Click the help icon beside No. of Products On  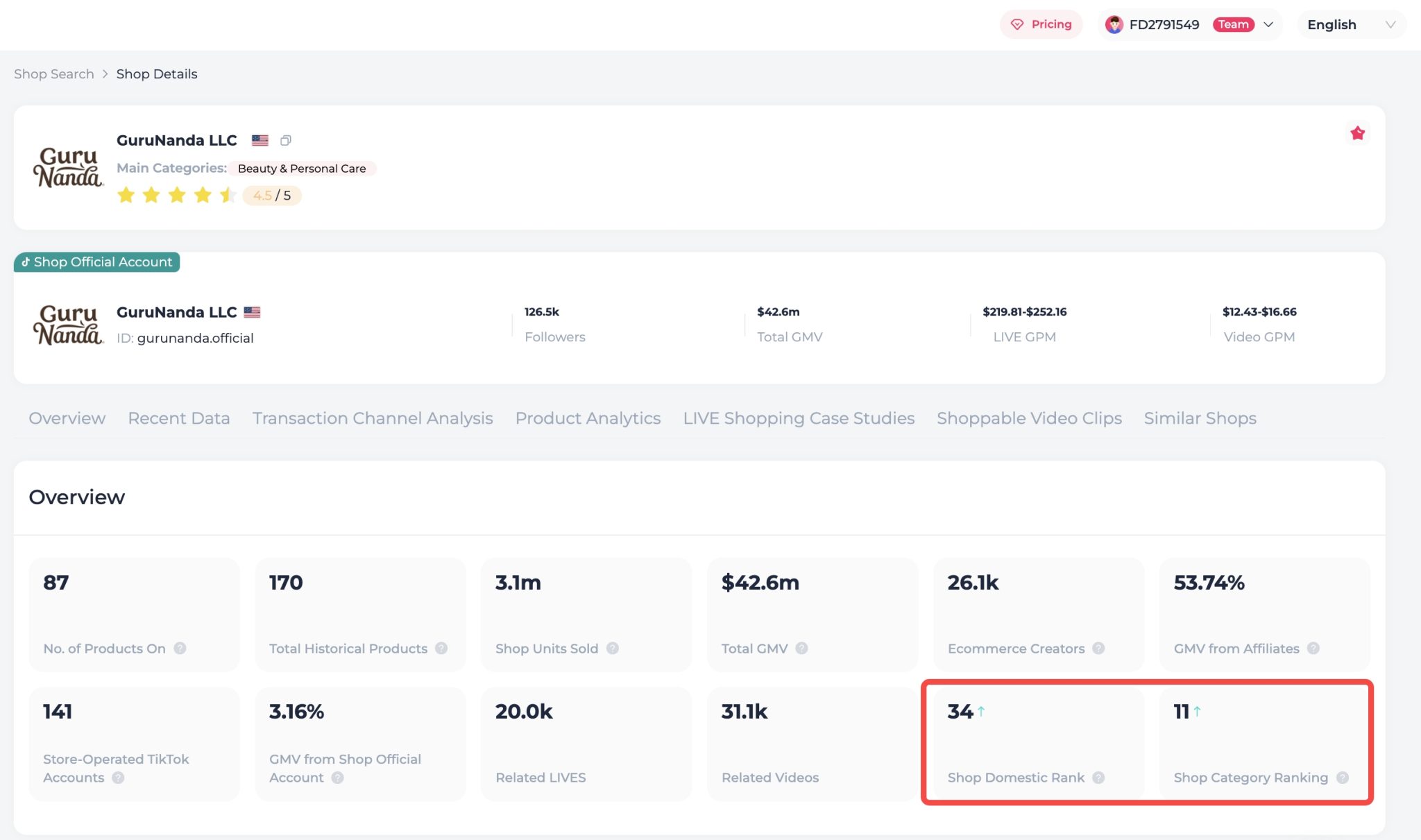point(180,649)
